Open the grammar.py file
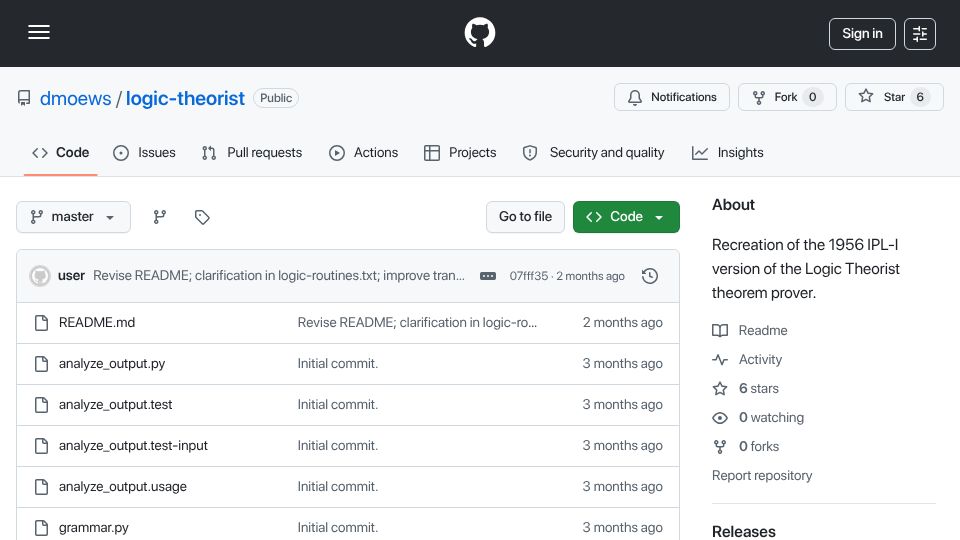Viewport: 960px width, 540px height. [x=94, y=528]
